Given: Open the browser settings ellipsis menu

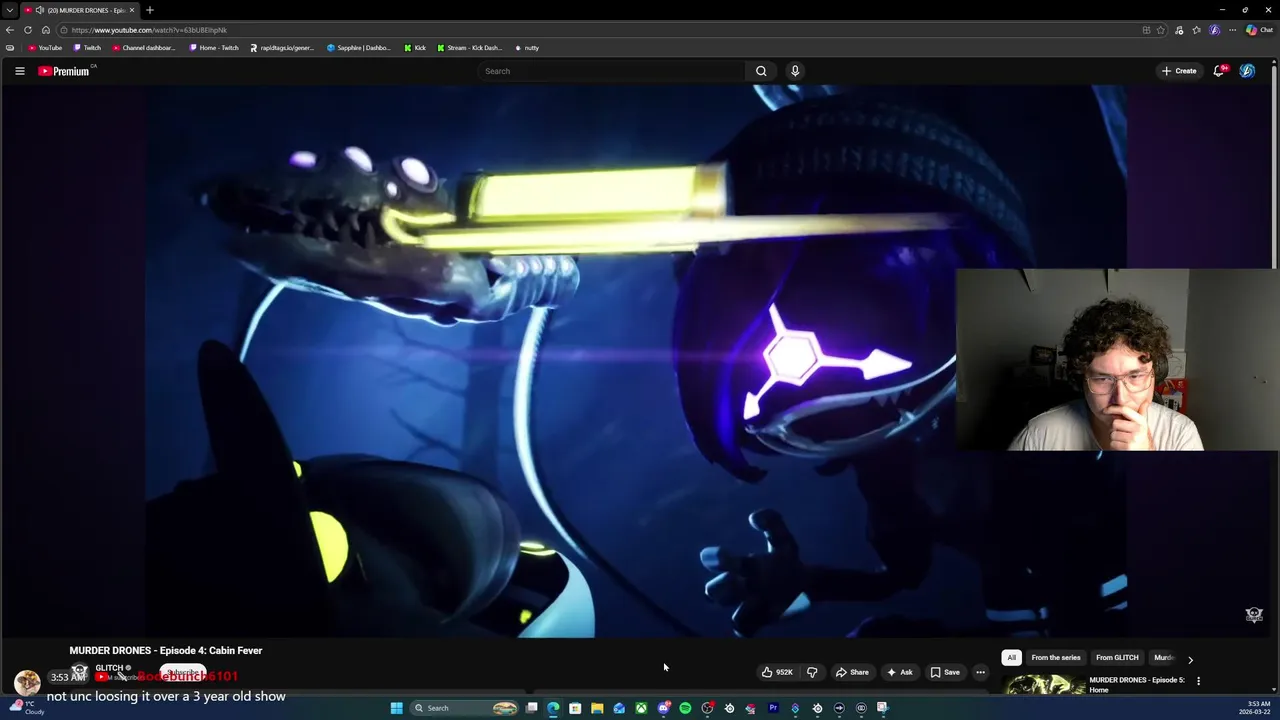Looking at the screenshot, I should [x=1233, y=30].
